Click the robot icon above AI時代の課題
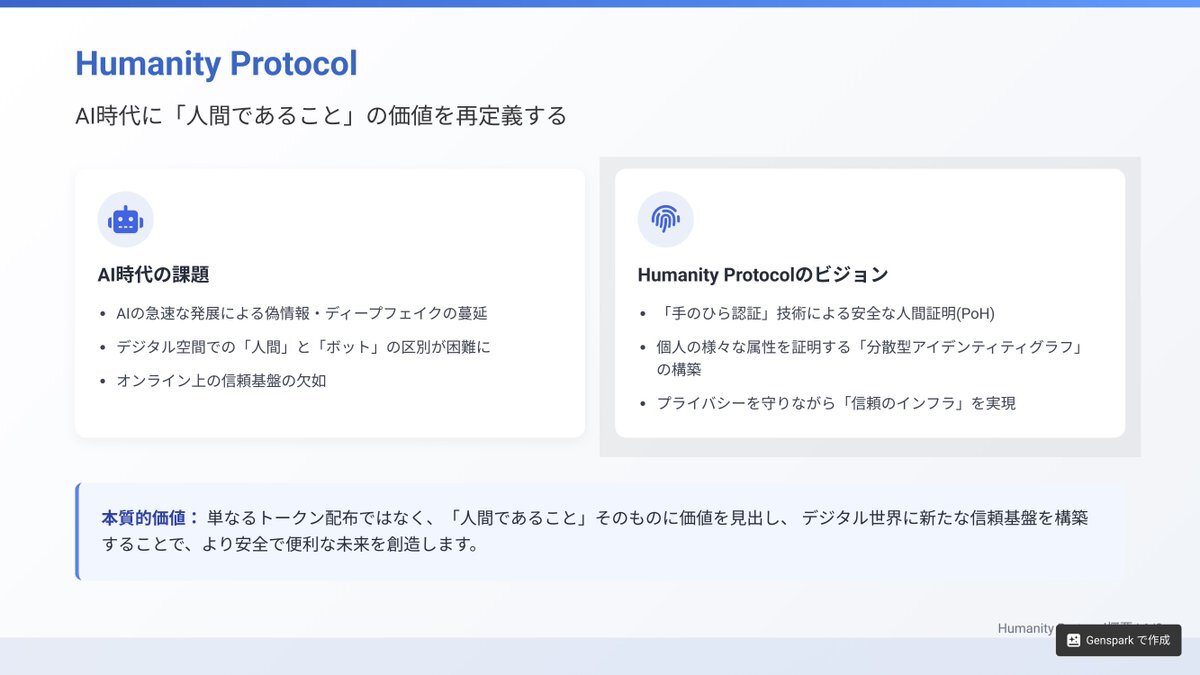The image size is (1200, 675). 125,219
